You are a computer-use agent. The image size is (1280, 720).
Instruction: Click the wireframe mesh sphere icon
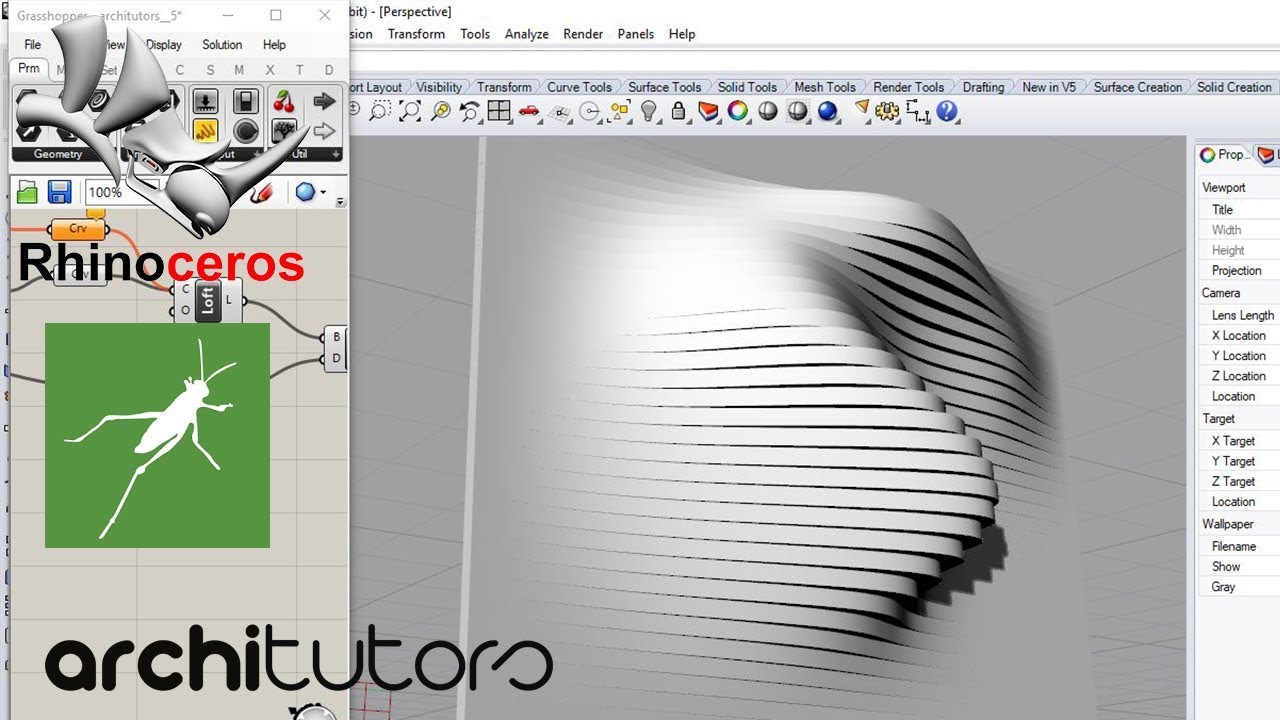pyautogui.click(x=798, y=111)
